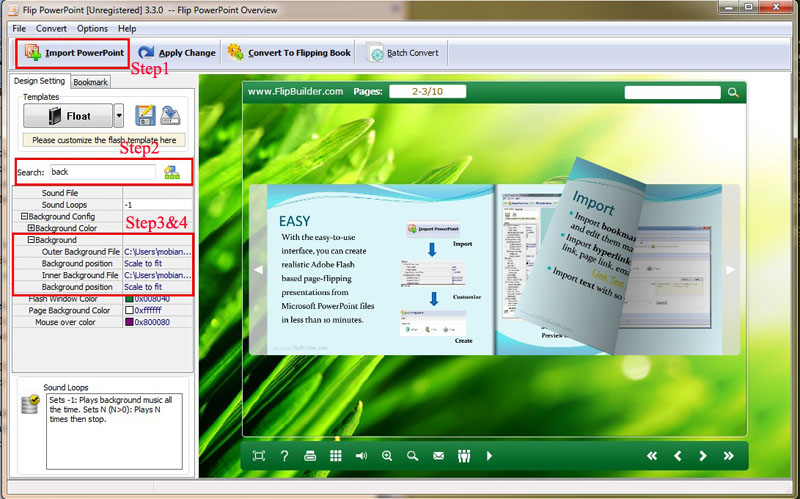
Task: Open the Help menu
Action: 127,29
